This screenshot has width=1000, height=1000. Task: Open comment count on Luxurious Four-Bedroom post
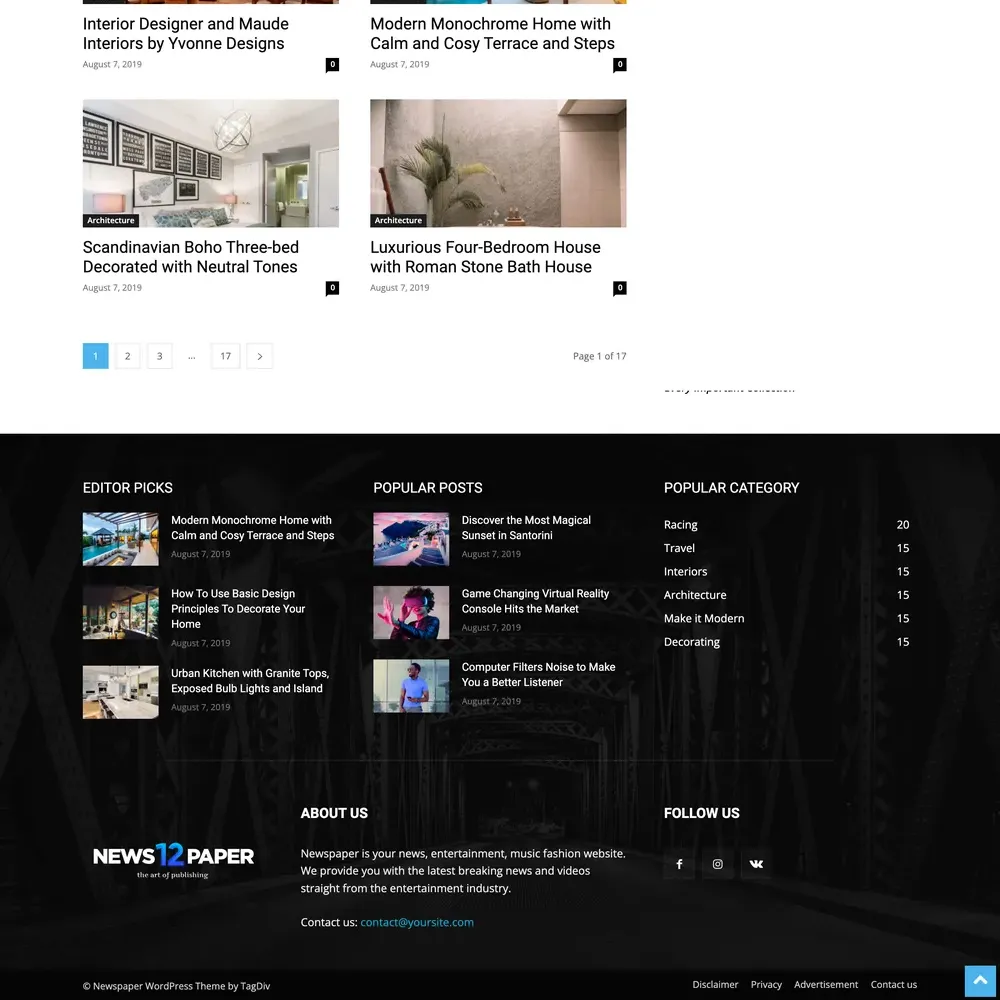[x=619, y=288]
